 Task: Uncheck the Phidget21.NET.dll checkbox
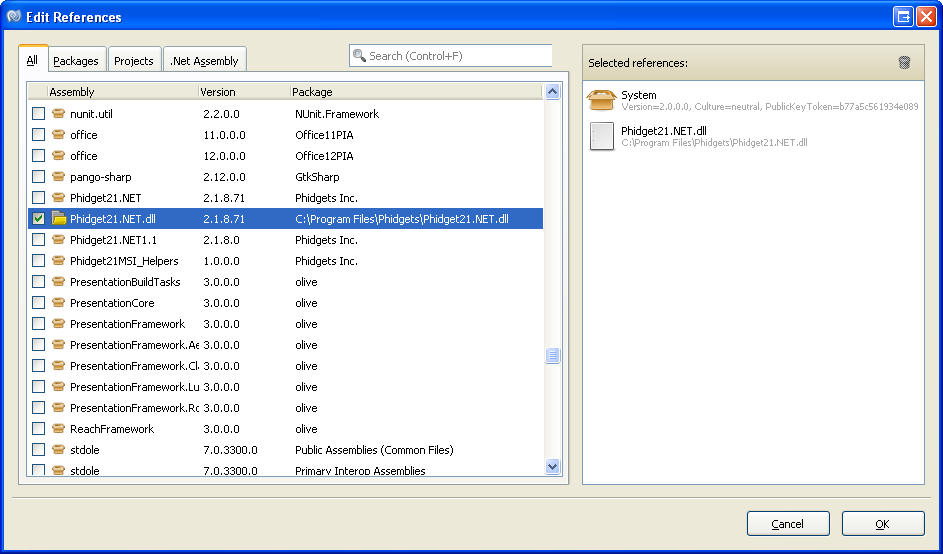click(x=38, y=219)
